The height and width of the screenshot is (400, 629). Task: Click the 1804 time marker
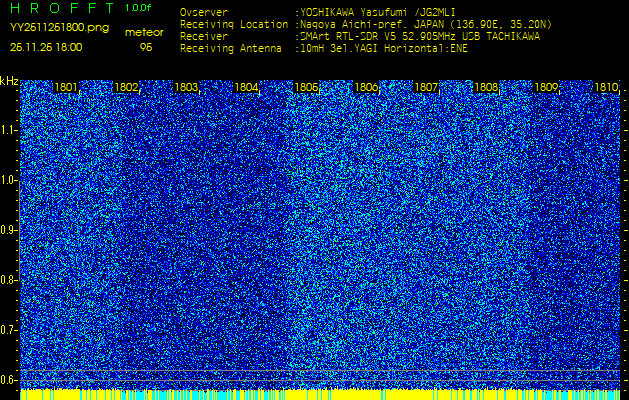tap(246, 87)
